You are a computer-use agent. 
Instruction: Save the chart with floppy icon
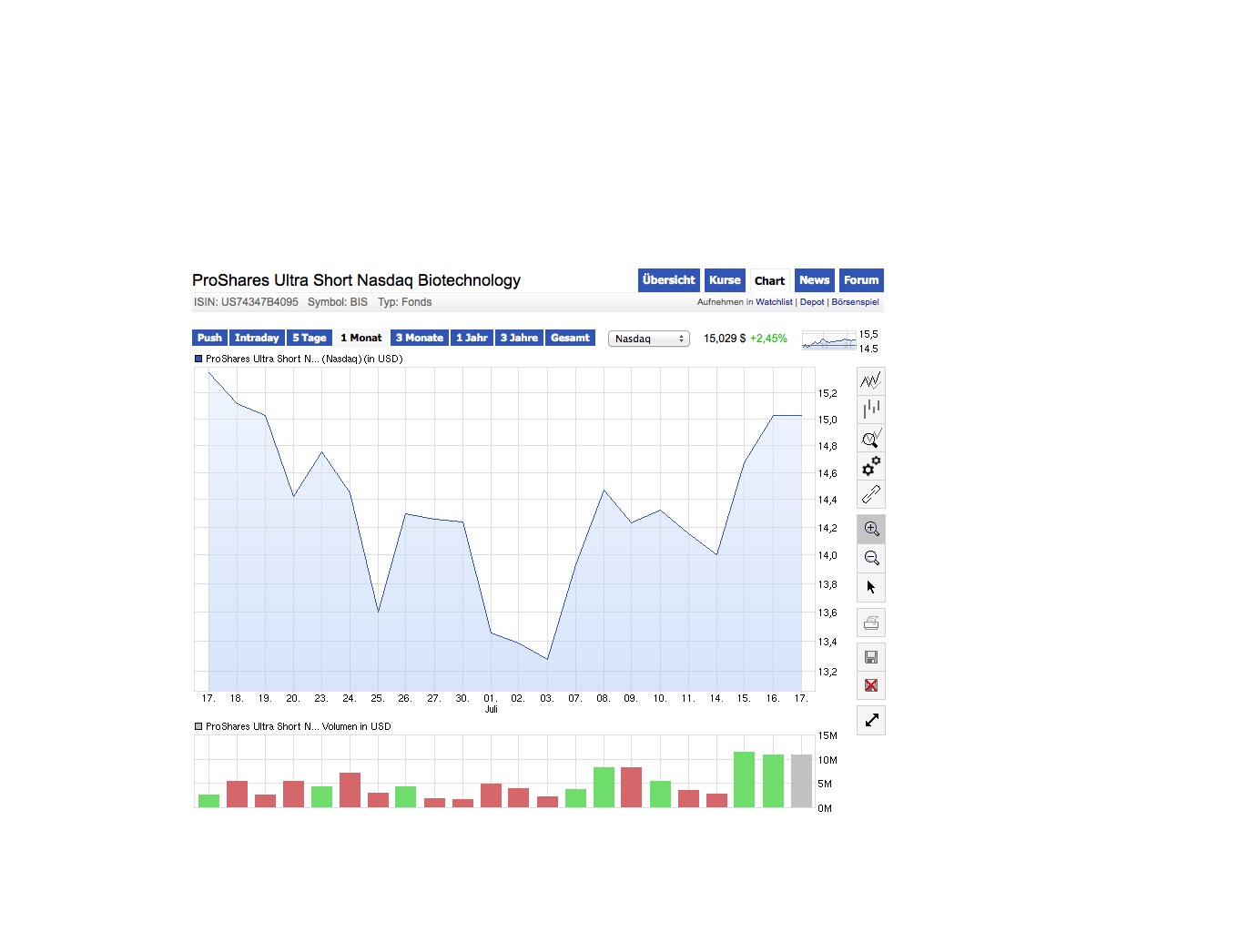tap(871, 657)
